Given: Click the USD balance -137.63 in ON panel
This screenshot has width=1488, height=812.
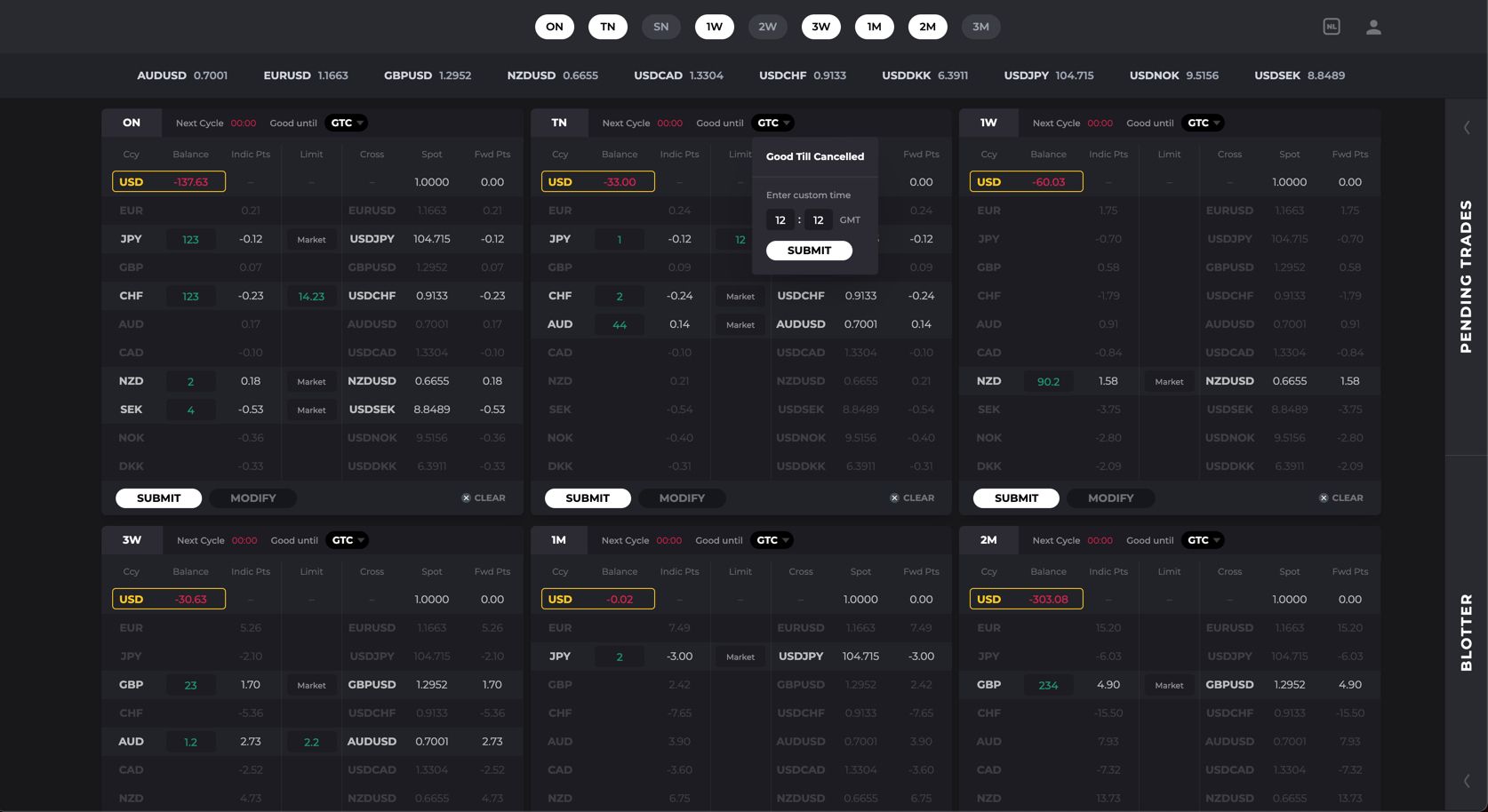Looking at the screenshot, I should [x=191, y=182].
